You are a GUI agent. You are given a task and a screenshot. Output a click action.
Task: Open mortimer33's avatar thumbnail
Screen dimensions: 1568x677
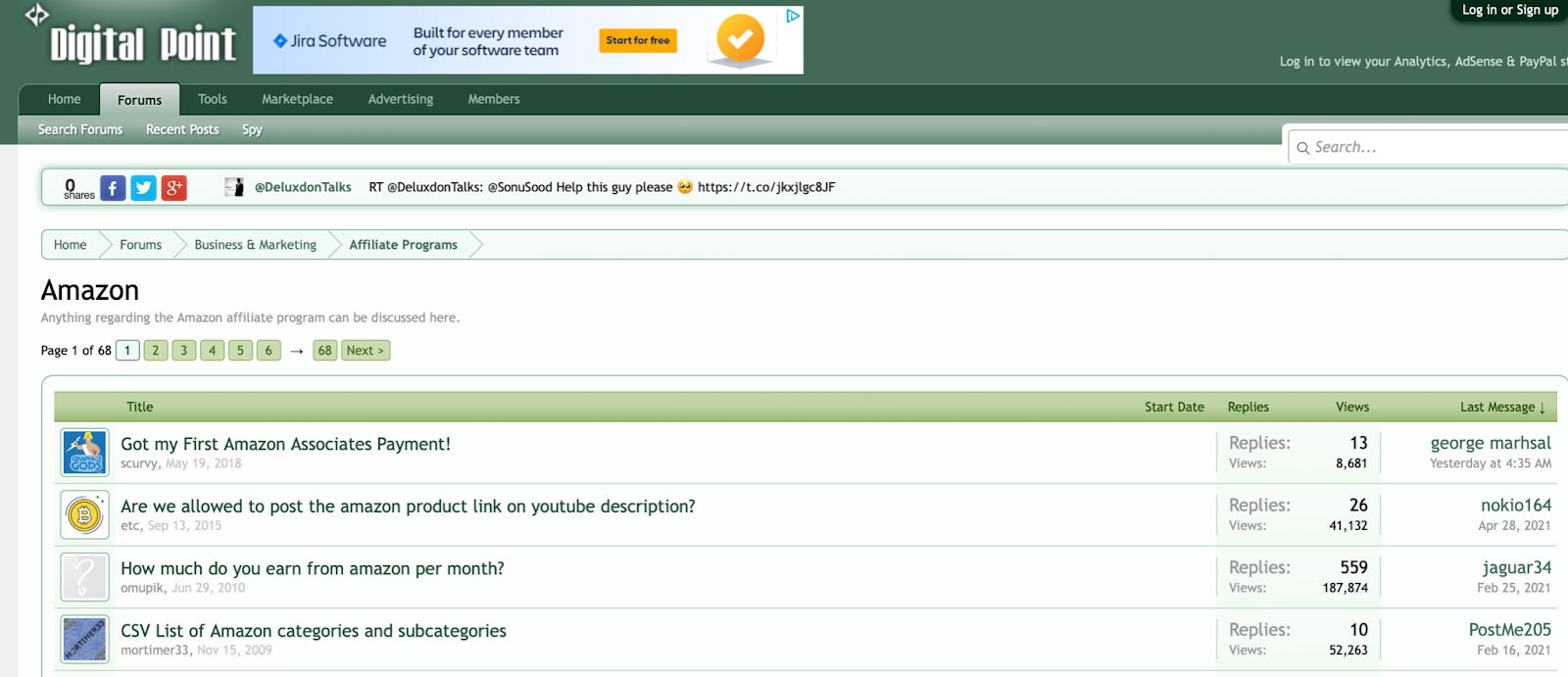(84, 639)
